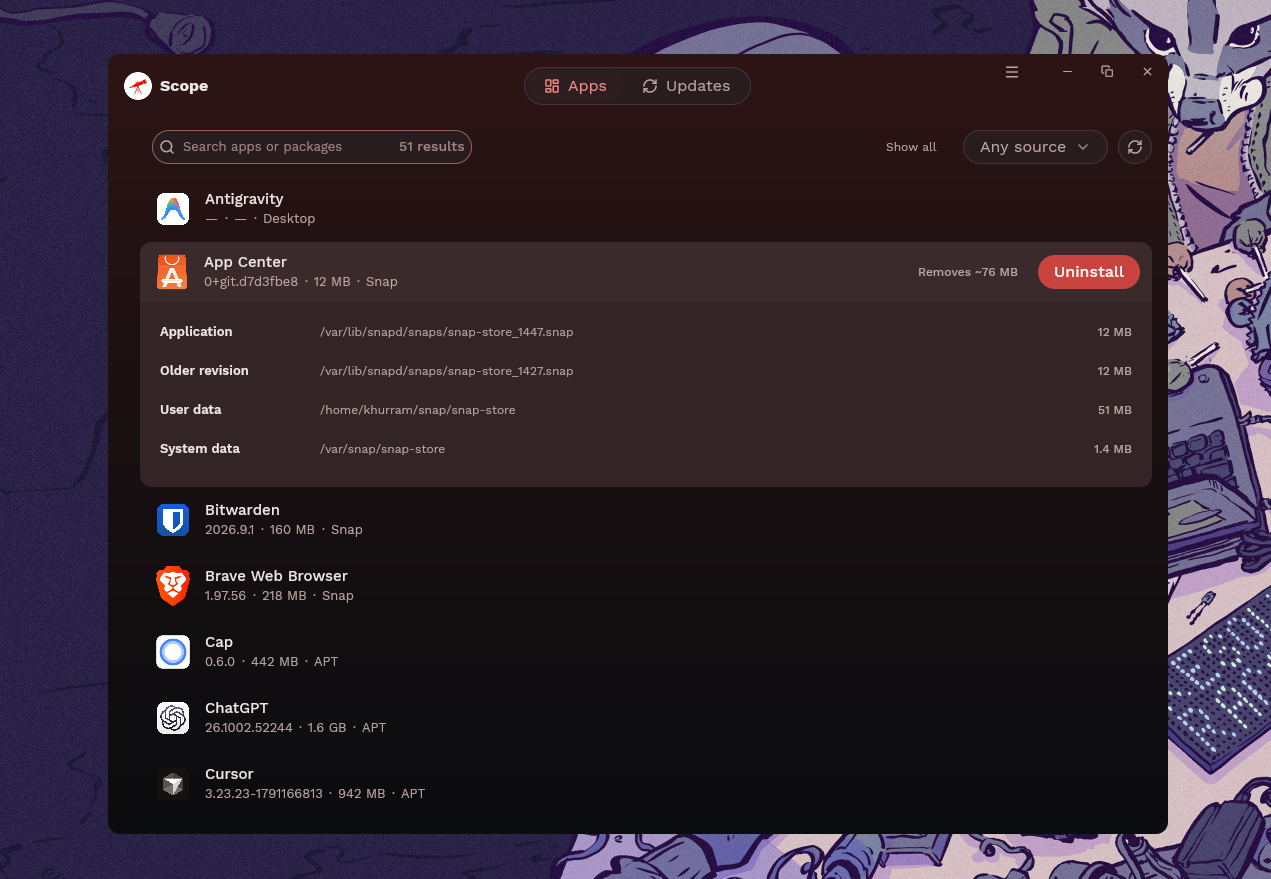1271x879 pixels.
Task: Click the Antigravity app icon
Action: point(173,209)
